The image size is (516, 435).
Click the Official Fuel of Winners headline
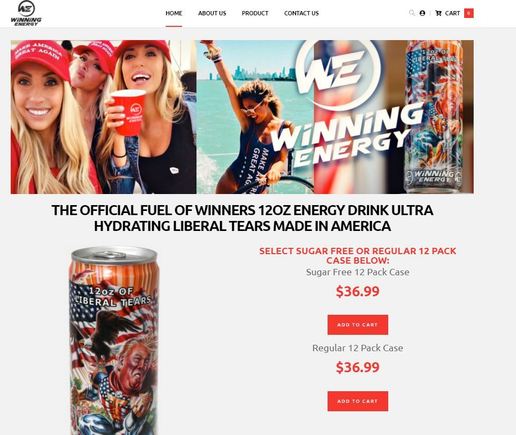[x=242, y=218]
